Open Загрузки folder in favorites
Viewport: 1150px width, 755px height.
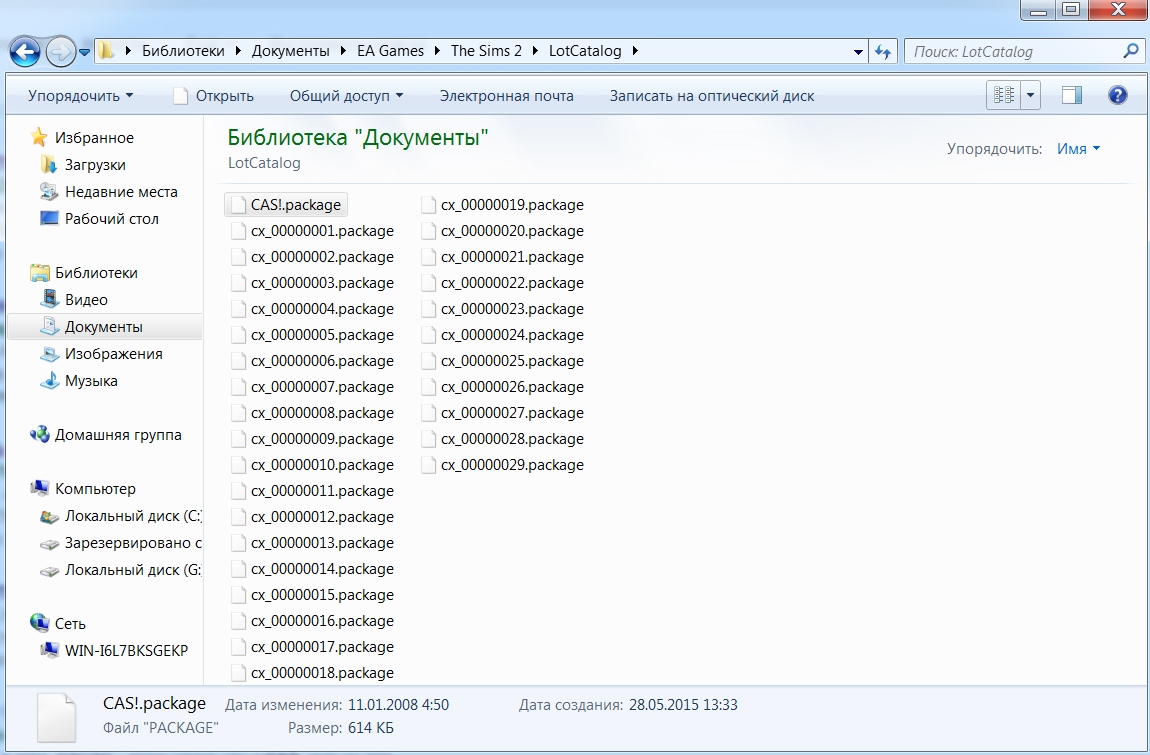95,165
